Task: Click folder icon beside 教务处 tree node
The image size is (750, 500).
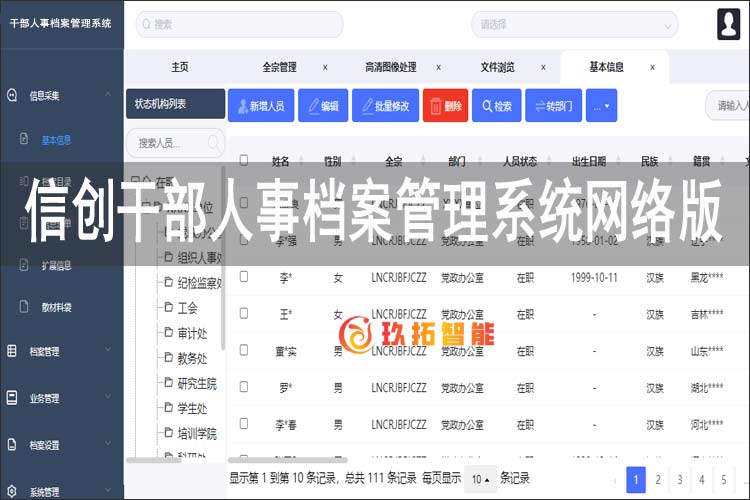Action: pos(168,357)
